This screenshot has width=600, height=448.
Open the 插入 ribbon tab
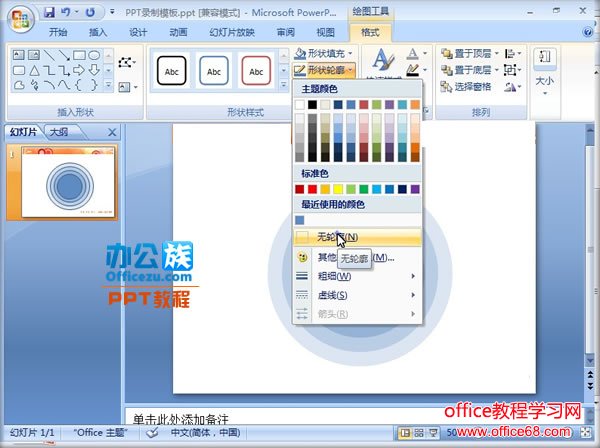coord(98,33)
